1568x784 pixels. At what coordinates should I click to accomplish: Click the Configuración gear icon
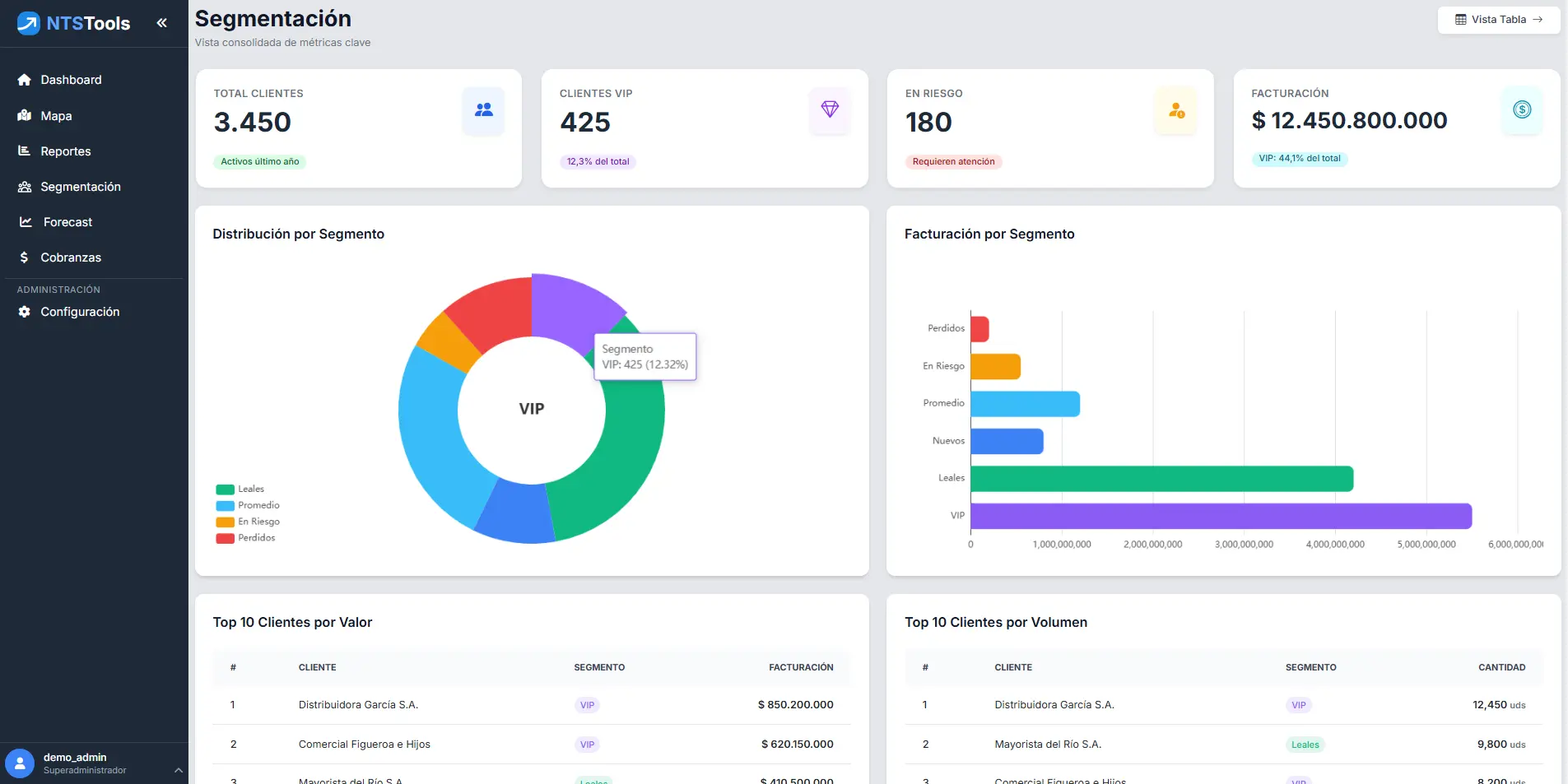pos(25,312)
